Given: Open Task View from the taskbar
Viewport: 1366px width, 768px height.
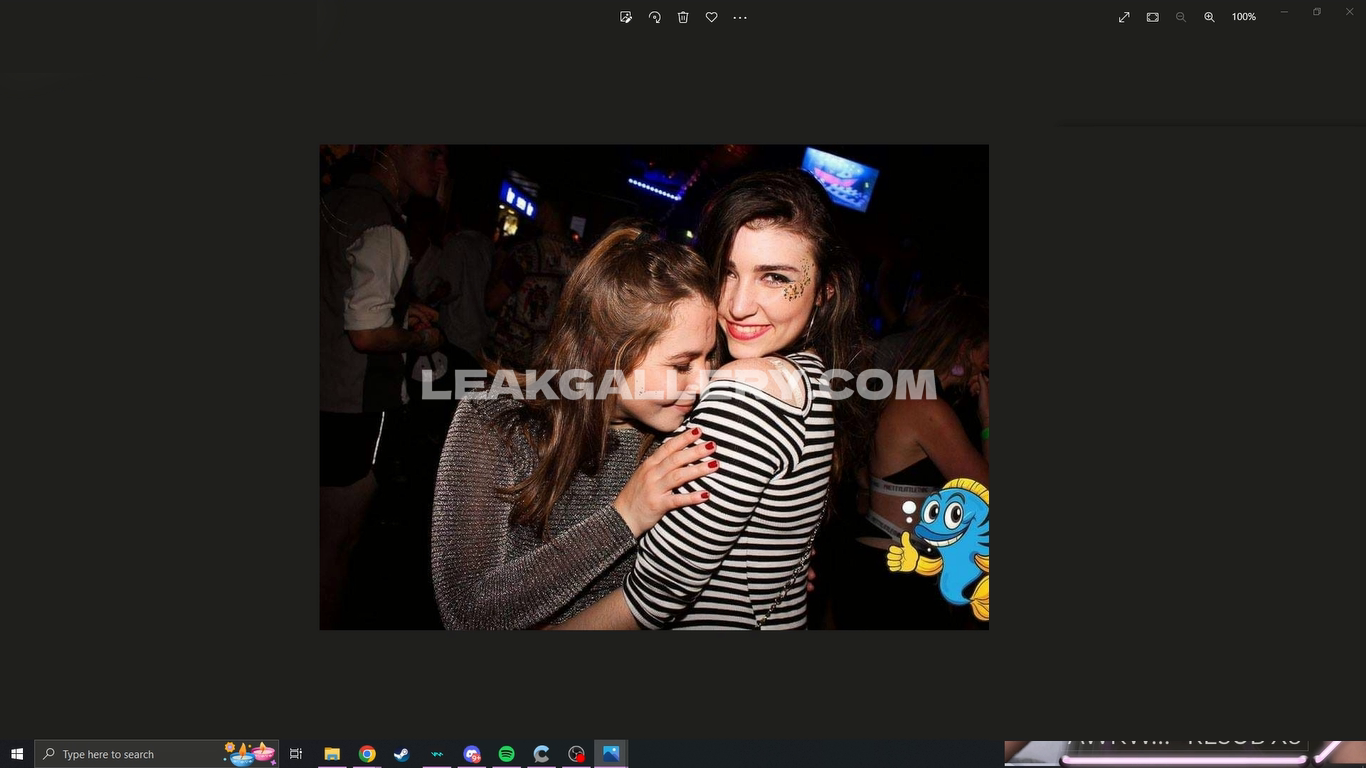Looking at the screenshot, I should pos(296,754).
